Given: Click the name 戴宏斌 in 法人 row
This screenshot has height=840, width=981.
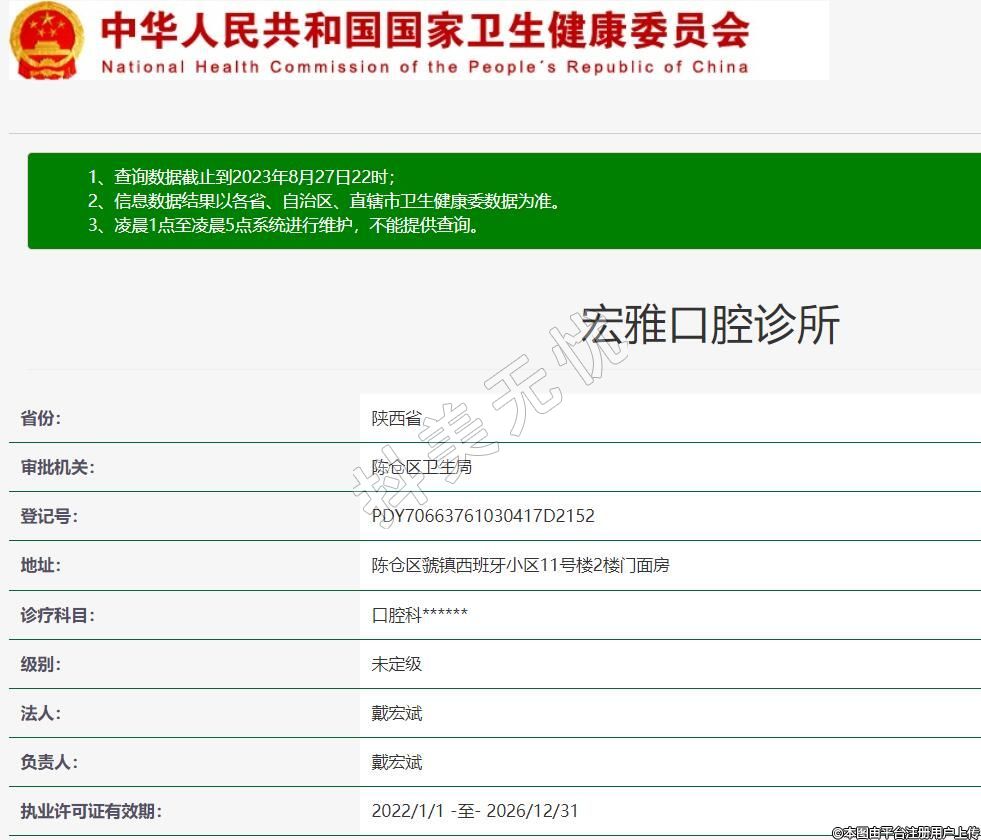Looking at the screenshot, I should coord(396,713).
